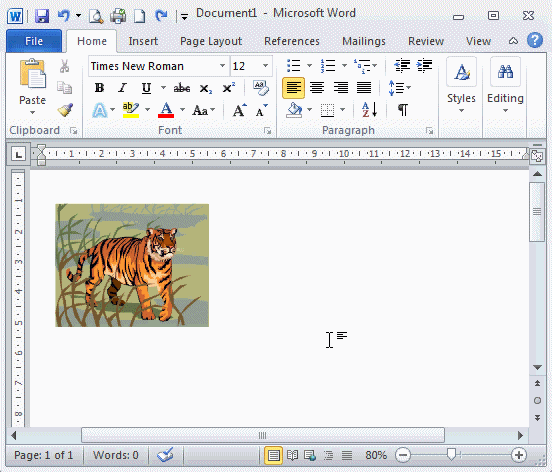Jump to previous page with double arrows

point(537,383)
